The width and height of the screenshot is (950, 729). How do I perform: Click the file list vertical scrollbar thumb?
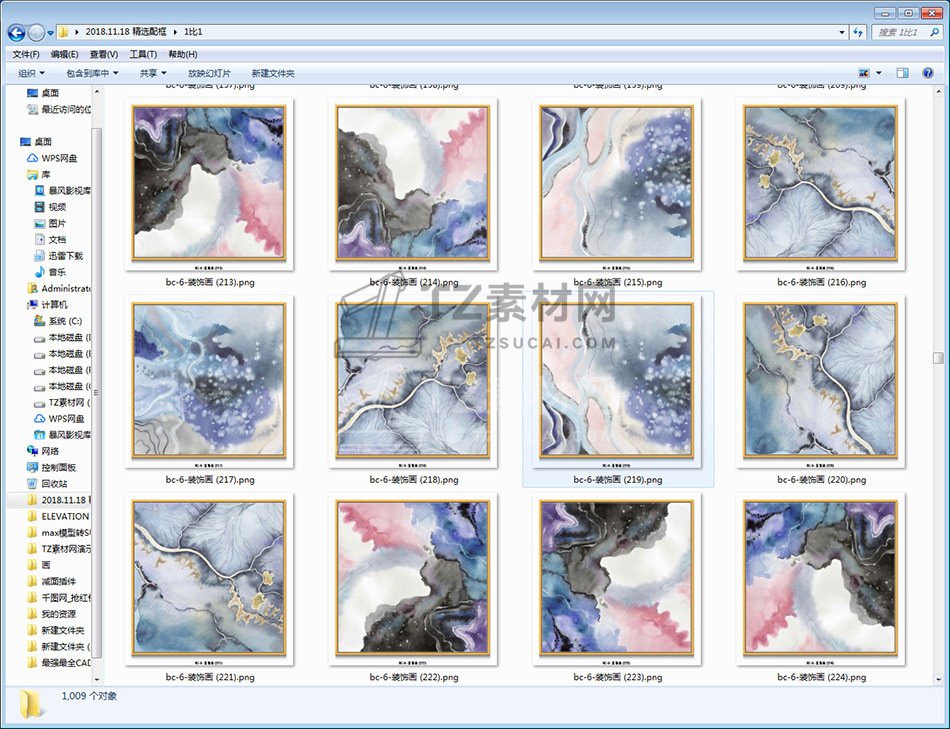click(938, 358)
